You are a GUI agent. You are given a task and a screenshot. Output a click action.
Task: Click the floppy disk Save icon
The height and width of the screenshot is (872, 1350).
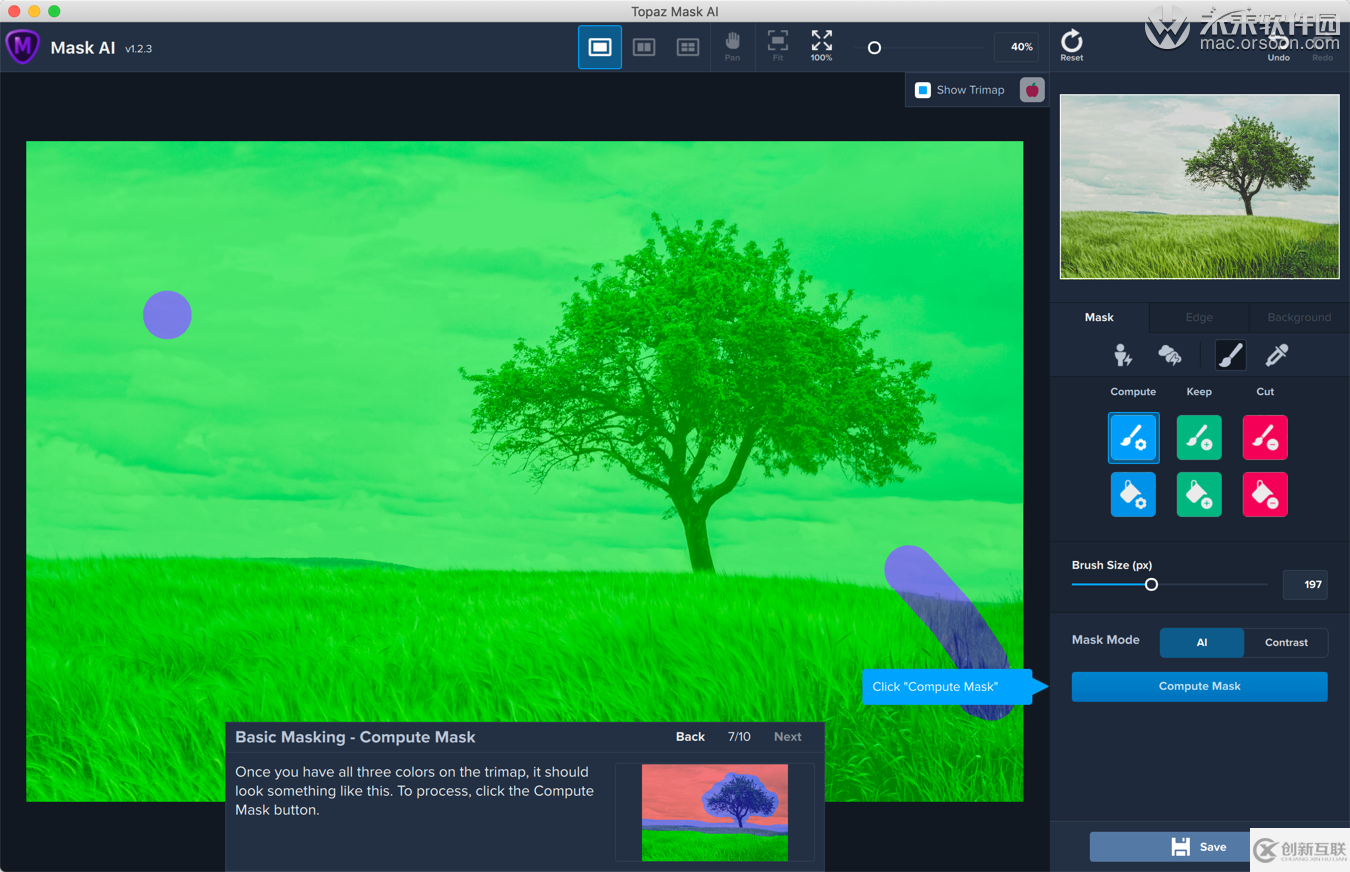point(1181,847)
